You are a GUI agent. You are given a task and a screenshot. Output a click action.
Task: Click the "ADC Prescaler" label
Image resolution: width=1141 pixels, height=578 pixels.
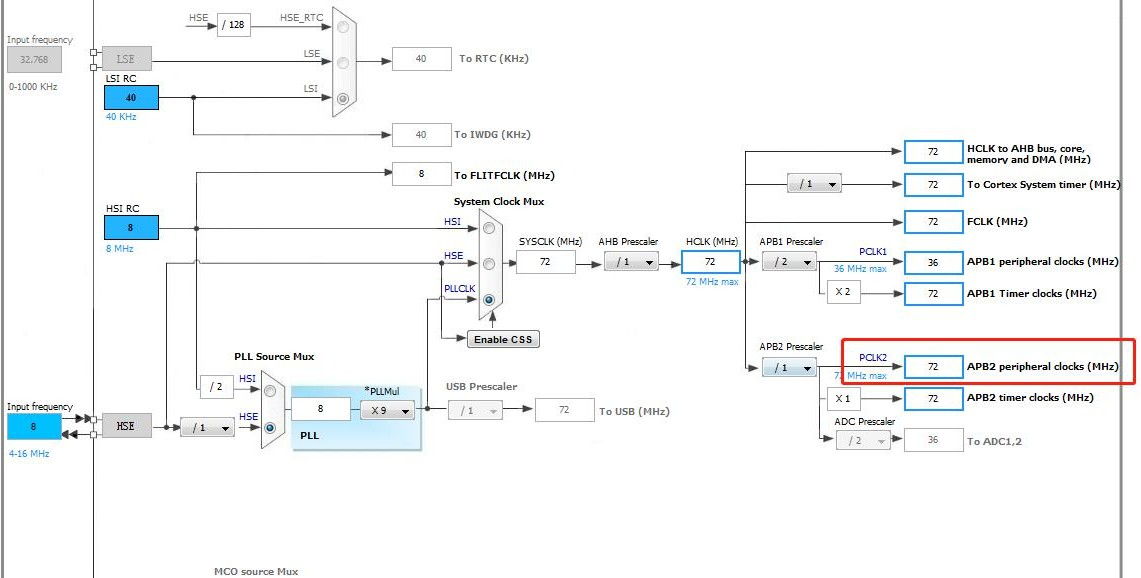click(864, 421)
